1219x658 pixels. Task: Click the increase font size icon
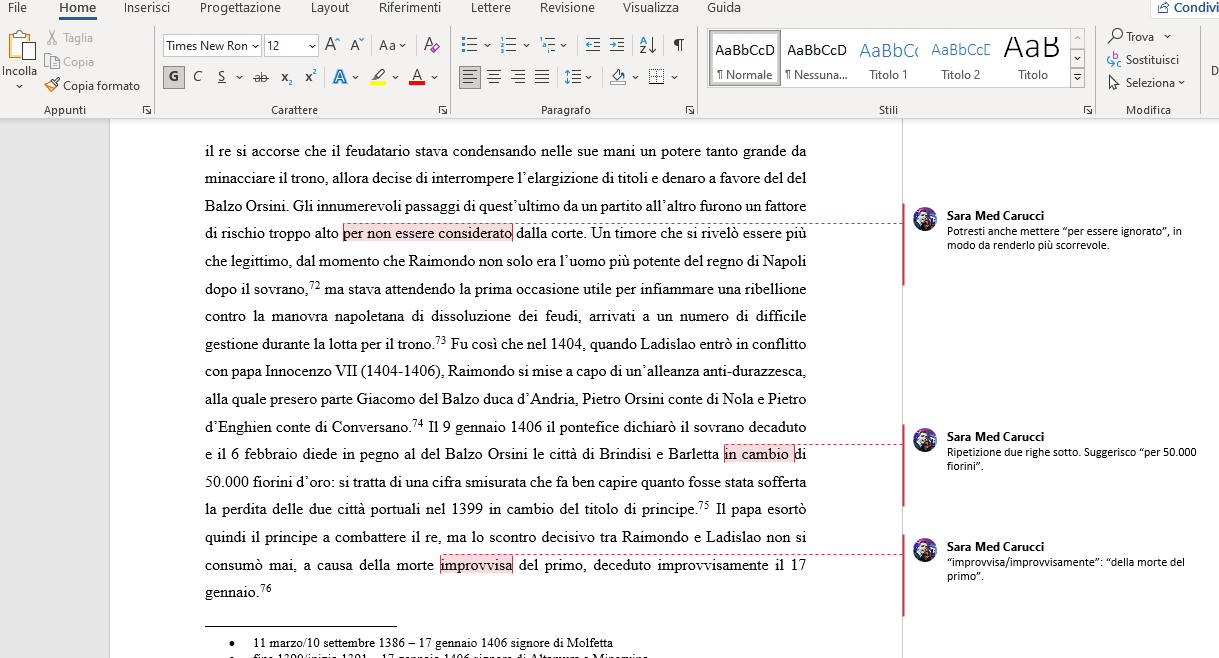tap(333, 45)
